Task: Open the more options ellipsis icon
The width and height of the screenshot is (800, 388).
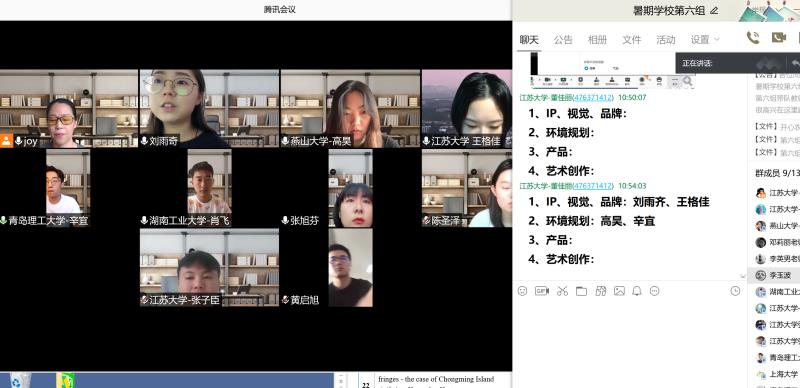Action: pyautogui.click(x=655, y=291)
